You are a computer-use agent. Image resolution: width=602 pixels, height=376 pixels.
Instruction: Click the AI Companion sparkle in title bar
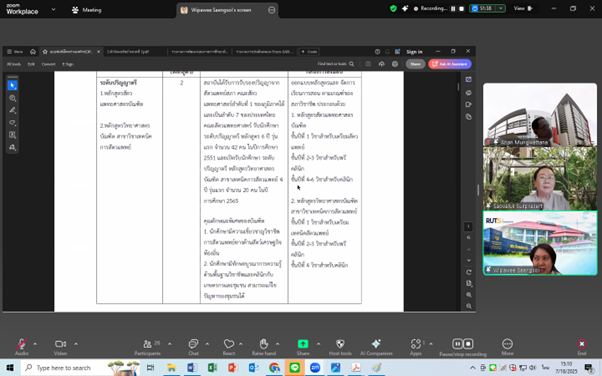pos(405,8)
